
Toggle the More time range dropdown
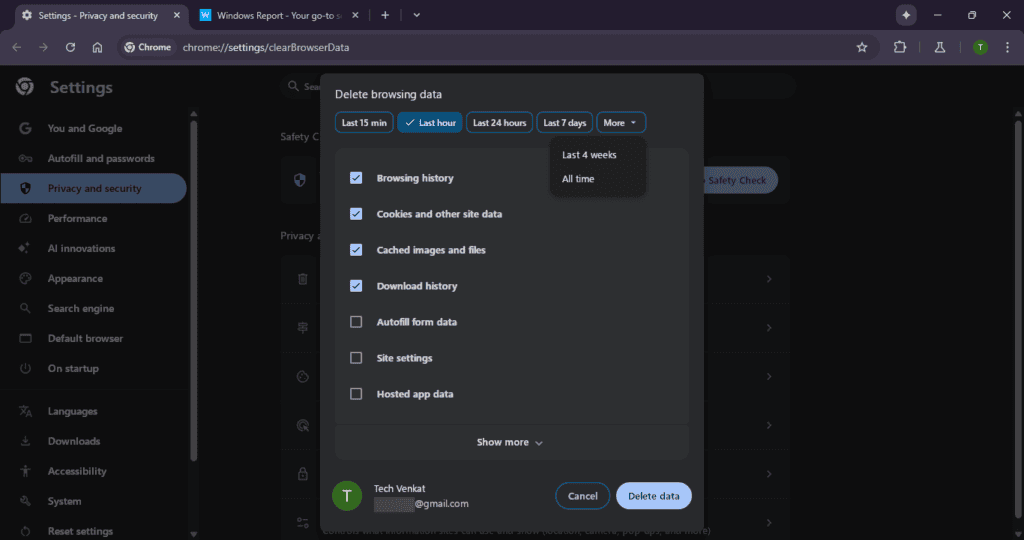coord(621,123)
